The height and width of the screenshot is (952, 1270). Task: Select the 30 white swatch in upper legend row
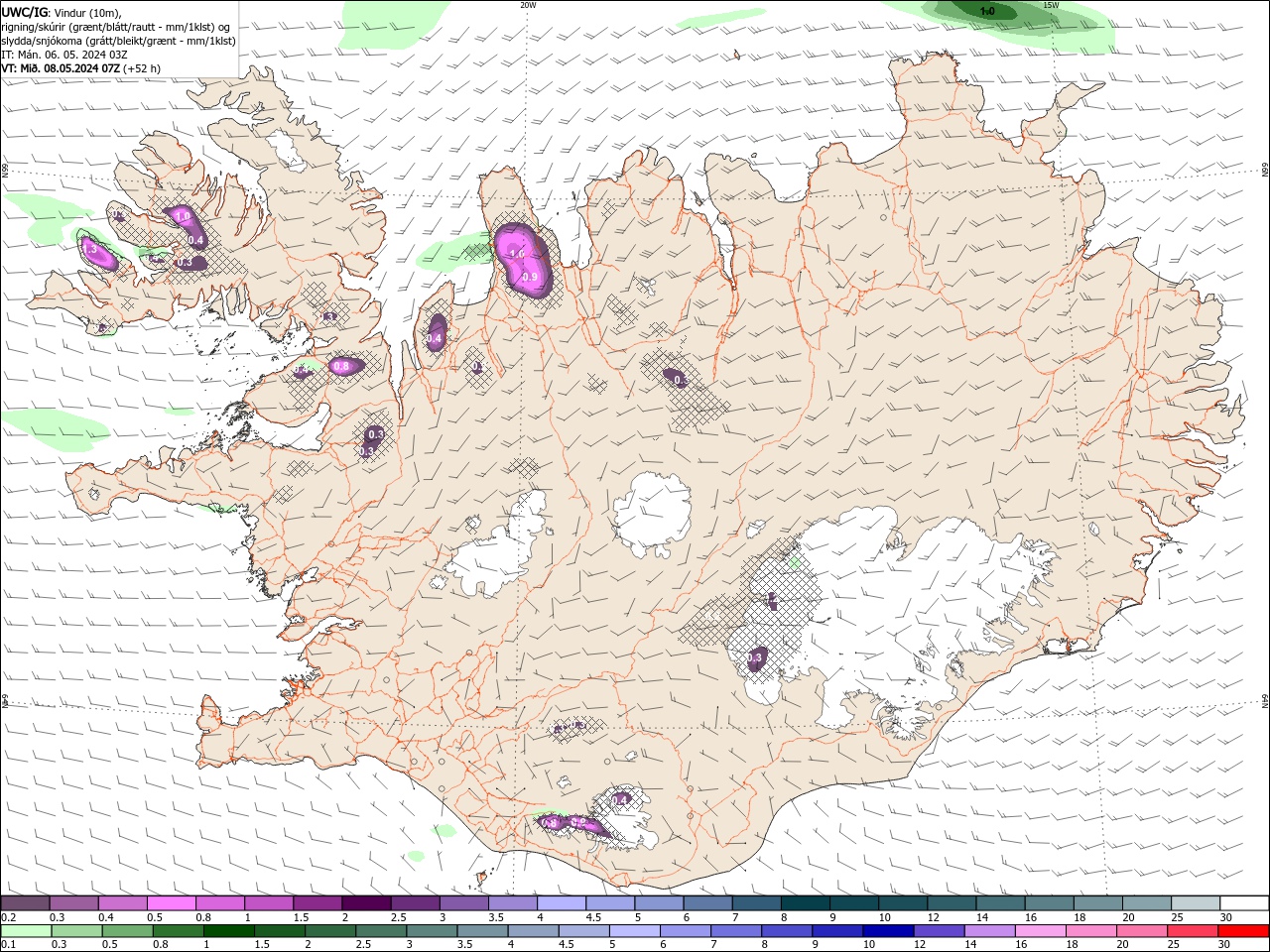[x=1243, y=903]
